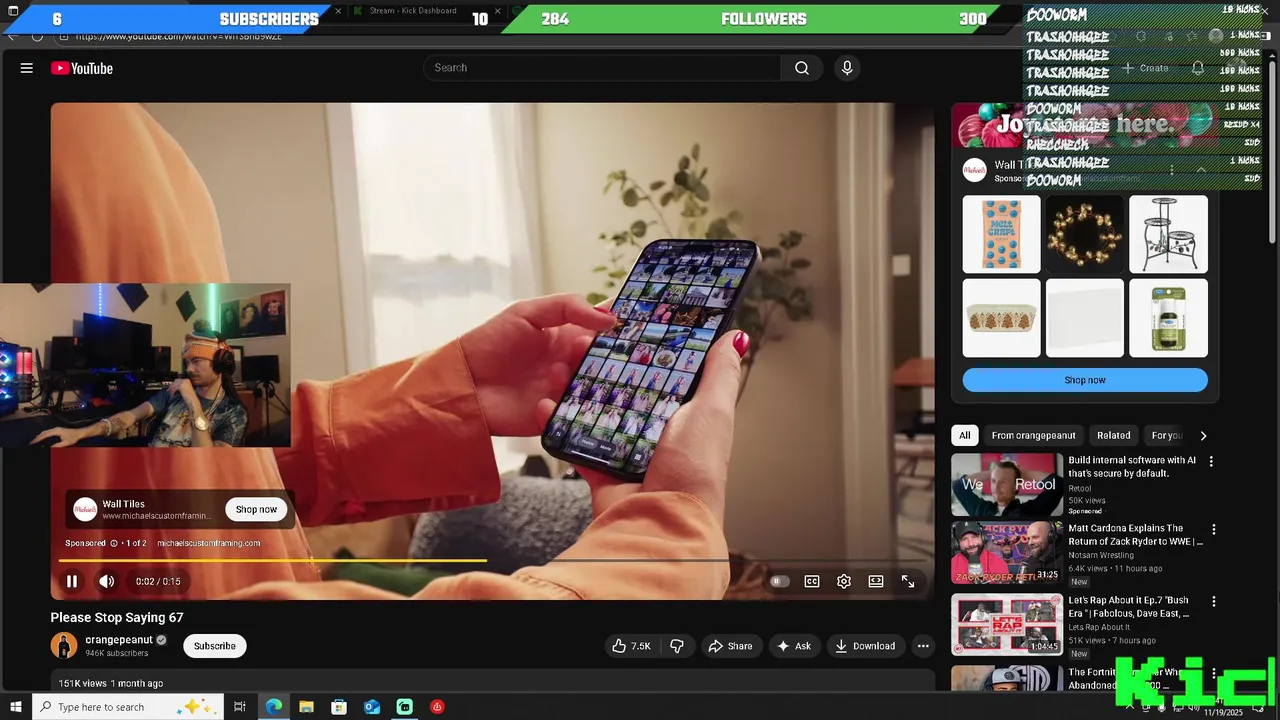This screenshot has width=1280, height=720.
Task: Open the notifications bell
Action: [1198, 68]
